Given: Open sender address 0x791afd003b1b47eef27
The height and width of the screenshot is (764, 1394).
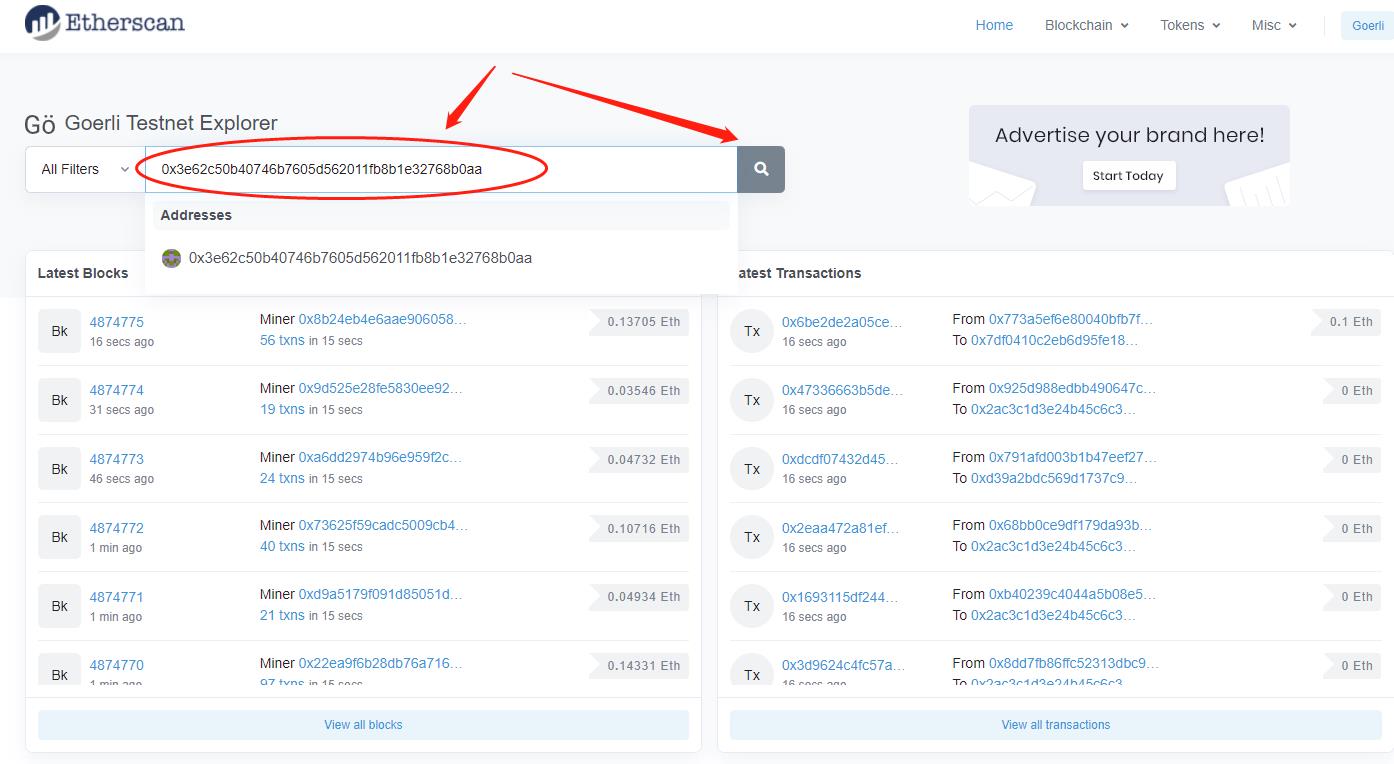Looking at the screenshot, I should pyautogui.click(x=1073, y=457).
